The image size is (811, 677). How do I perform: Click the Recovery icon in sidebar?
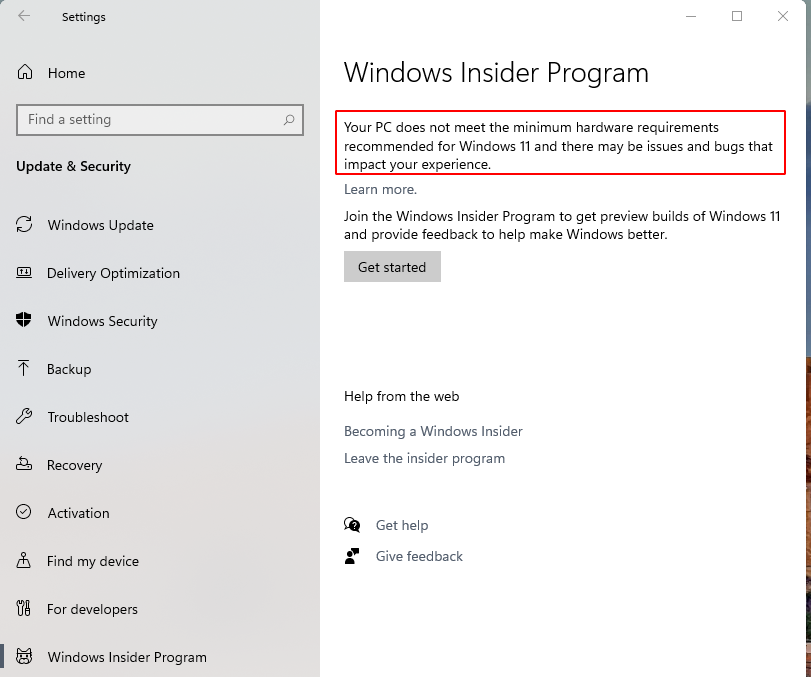point(24,464)
